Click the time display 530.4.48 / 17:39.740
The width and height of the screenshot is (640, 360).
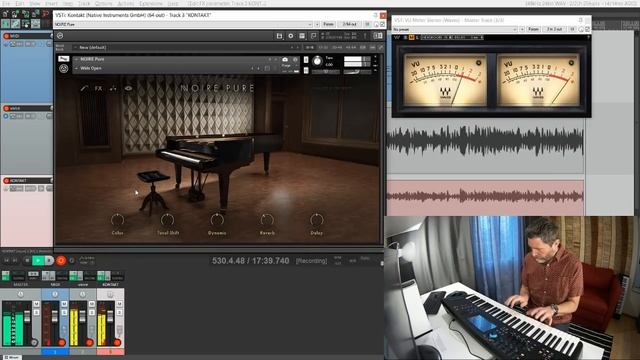click(x=251, y=260)
